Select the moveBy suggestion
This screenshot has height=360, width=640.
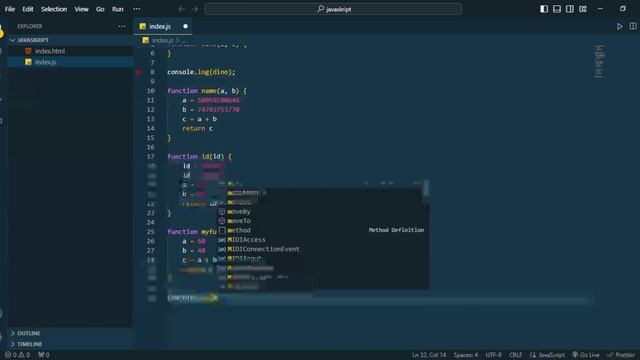[239, 211]
